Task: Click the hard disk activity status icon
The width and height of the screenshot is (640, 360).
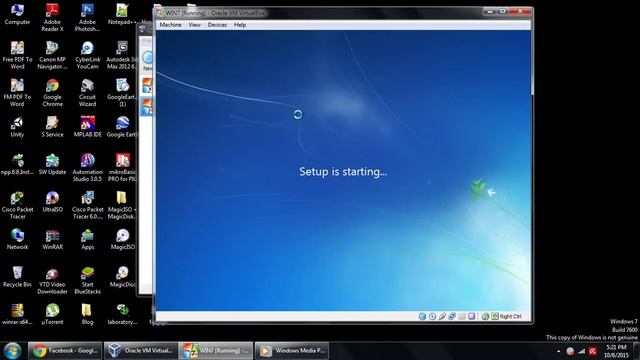Action: pyautogui.click(x=422, y=316)
